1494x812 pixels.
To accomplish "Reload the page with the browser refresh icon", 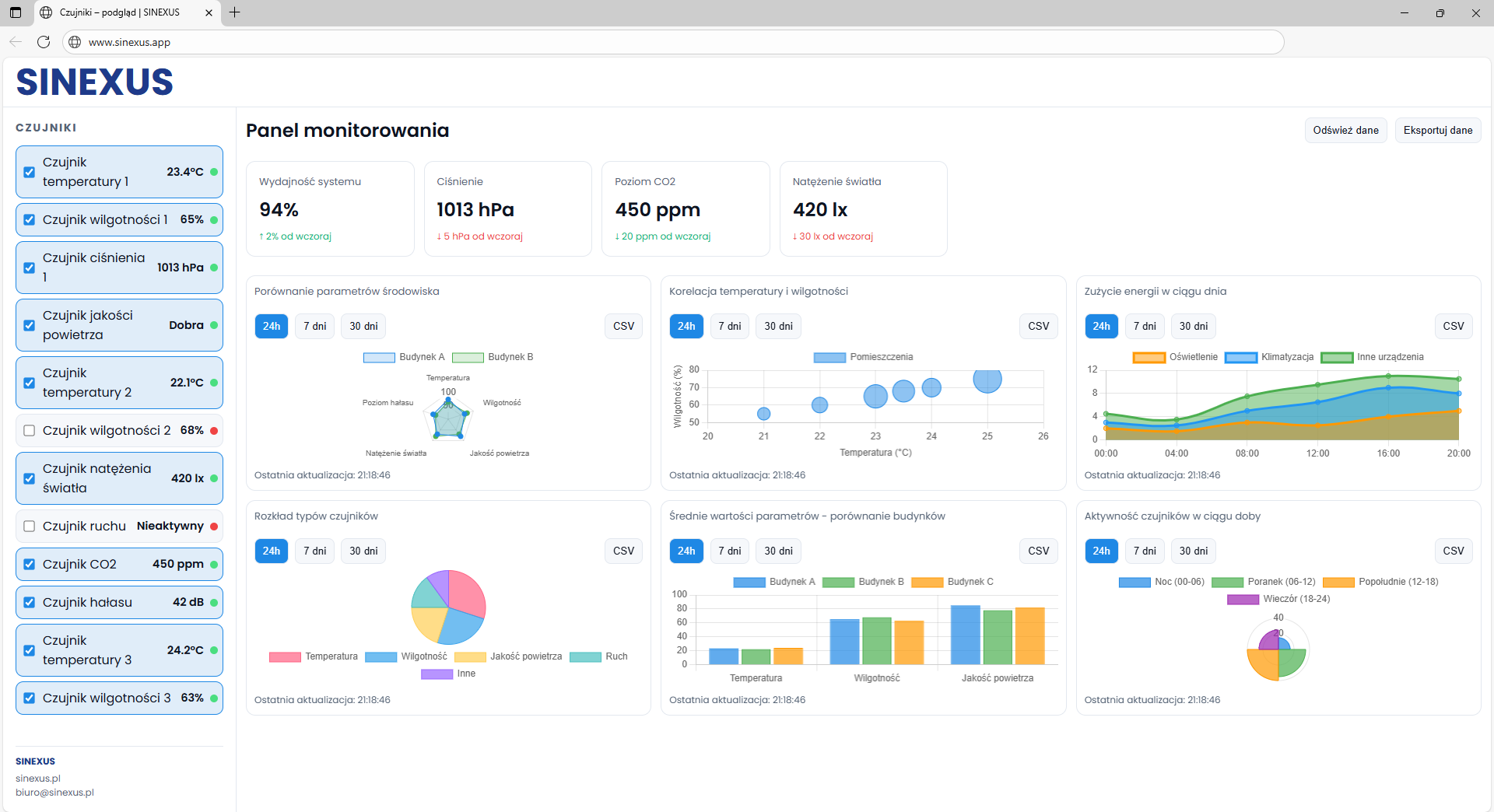I will (x=44, y=42).
